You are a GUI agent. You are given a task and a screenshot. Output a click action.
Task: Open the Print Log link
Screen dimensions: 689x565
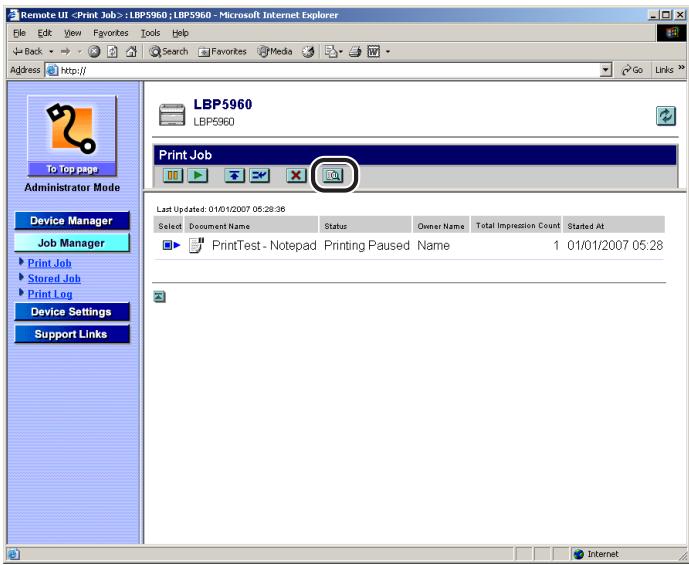point(50,294)
